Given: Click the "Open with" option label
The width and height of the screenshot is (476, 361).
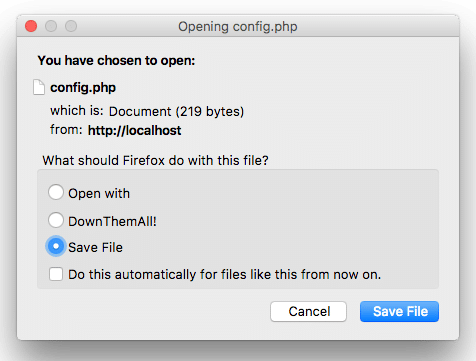Looking at the screenshot, I should point(99,193).
